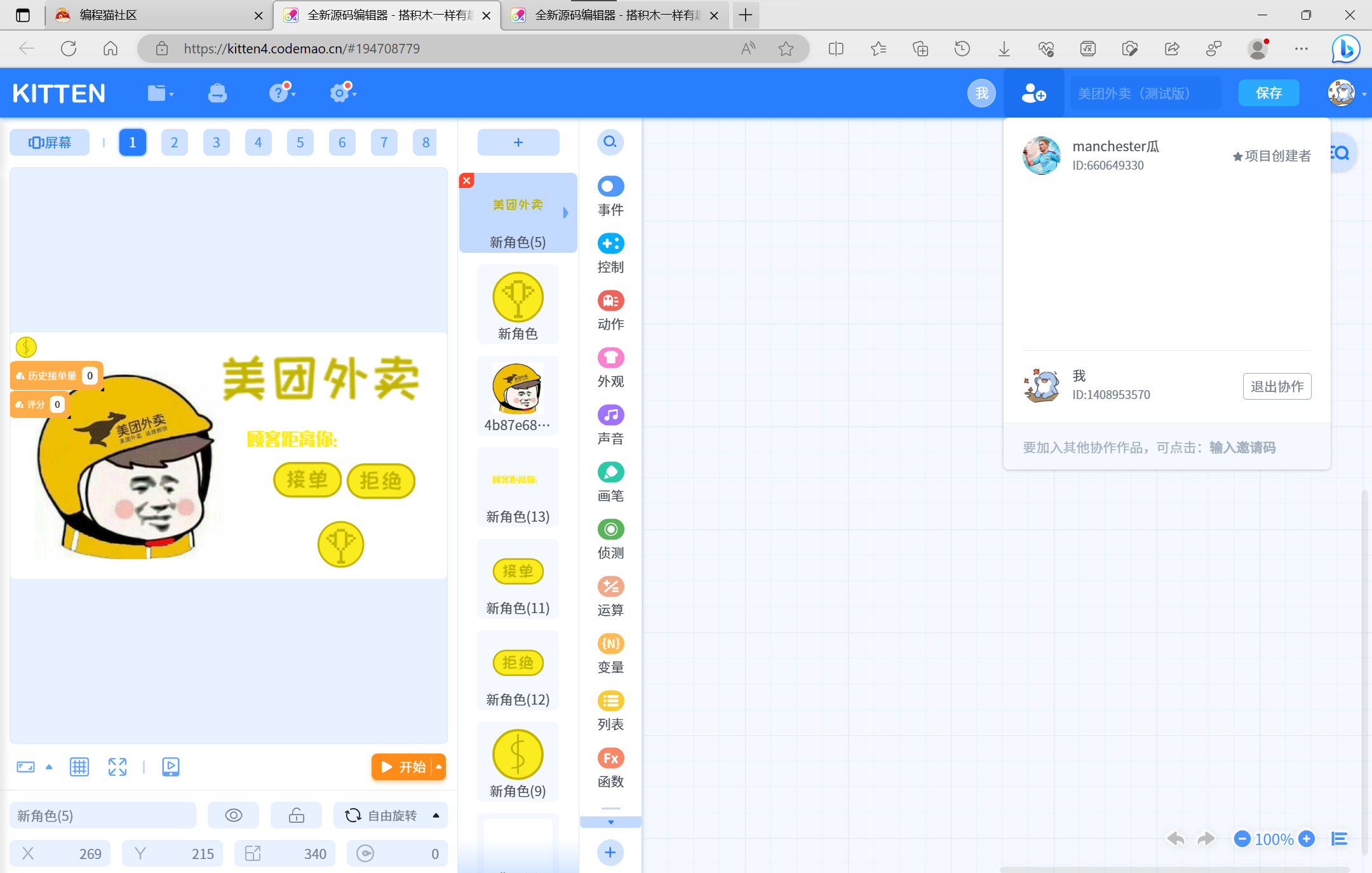Click the sprite name field 新角色(5)
This screenshot has width=1372, height=873.
(x=103, y=815)
